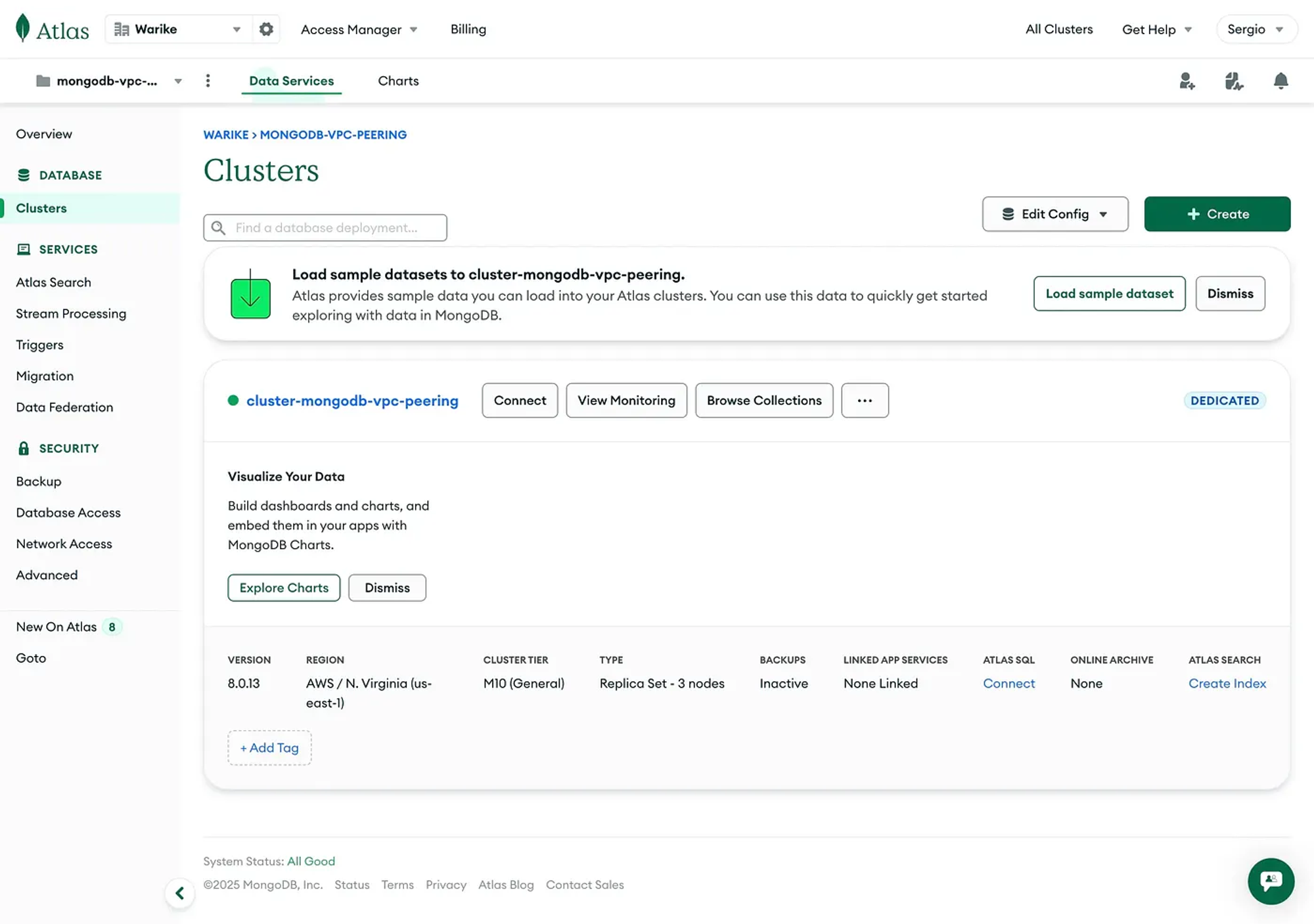1314x924 pixels.
Task: Expand Access Manager menu
Action: click(x=359, y=30)
